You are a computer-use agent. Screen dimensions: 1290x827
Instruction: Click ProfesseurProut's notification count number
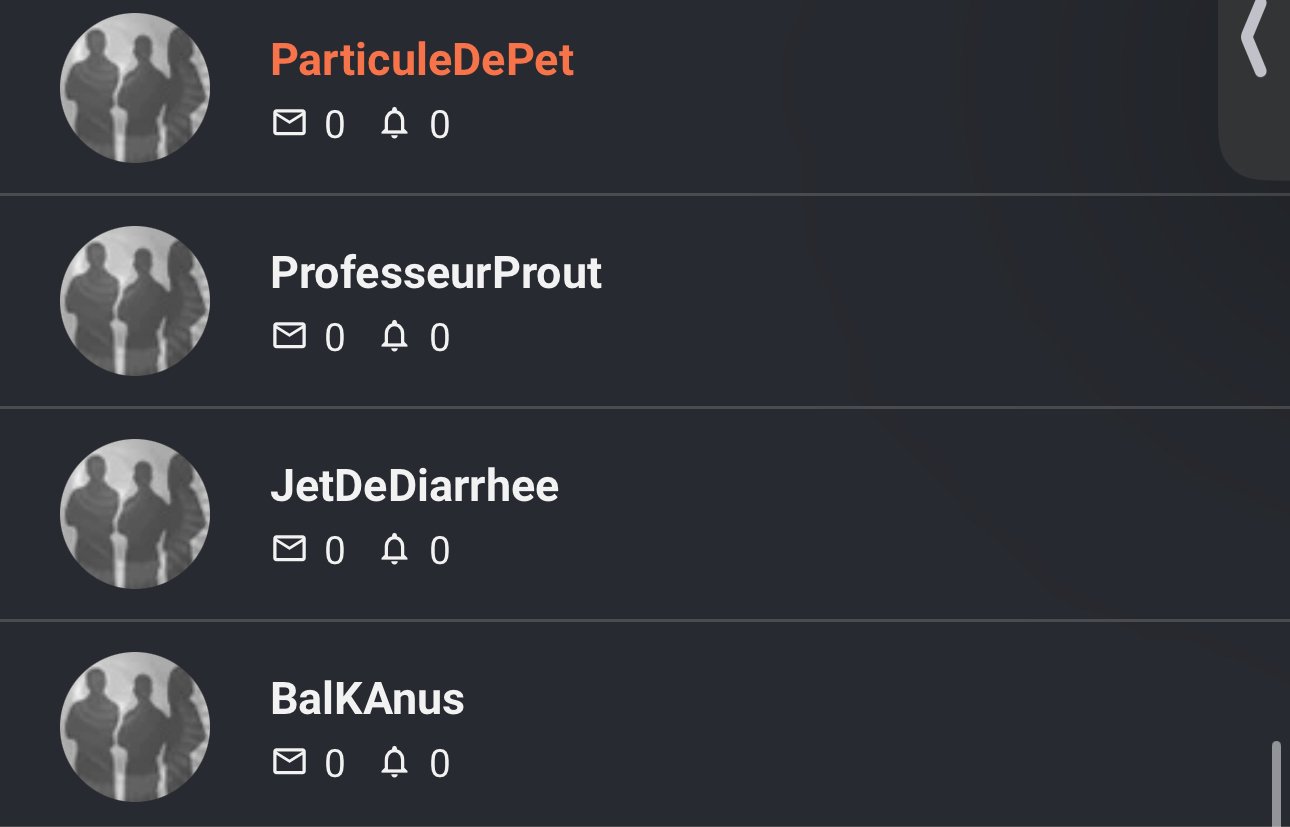pos(440,338)
